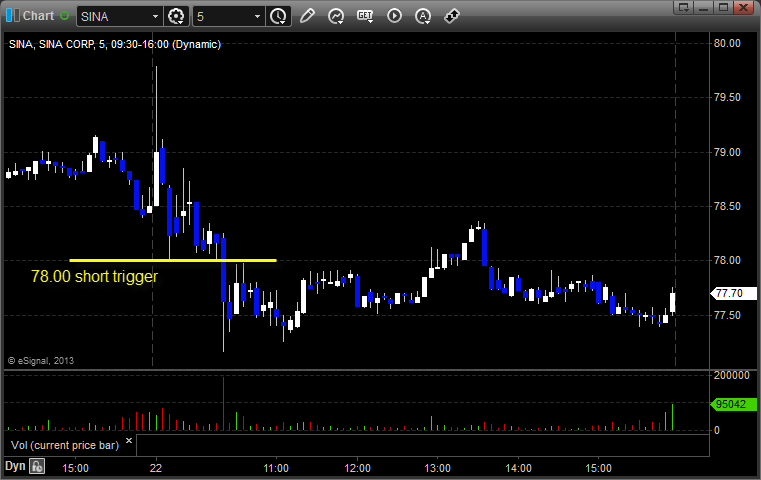This screenshot has width=761, height=480.
Task: Click the 79.00 price axis label
Action: tap(727, 152)
